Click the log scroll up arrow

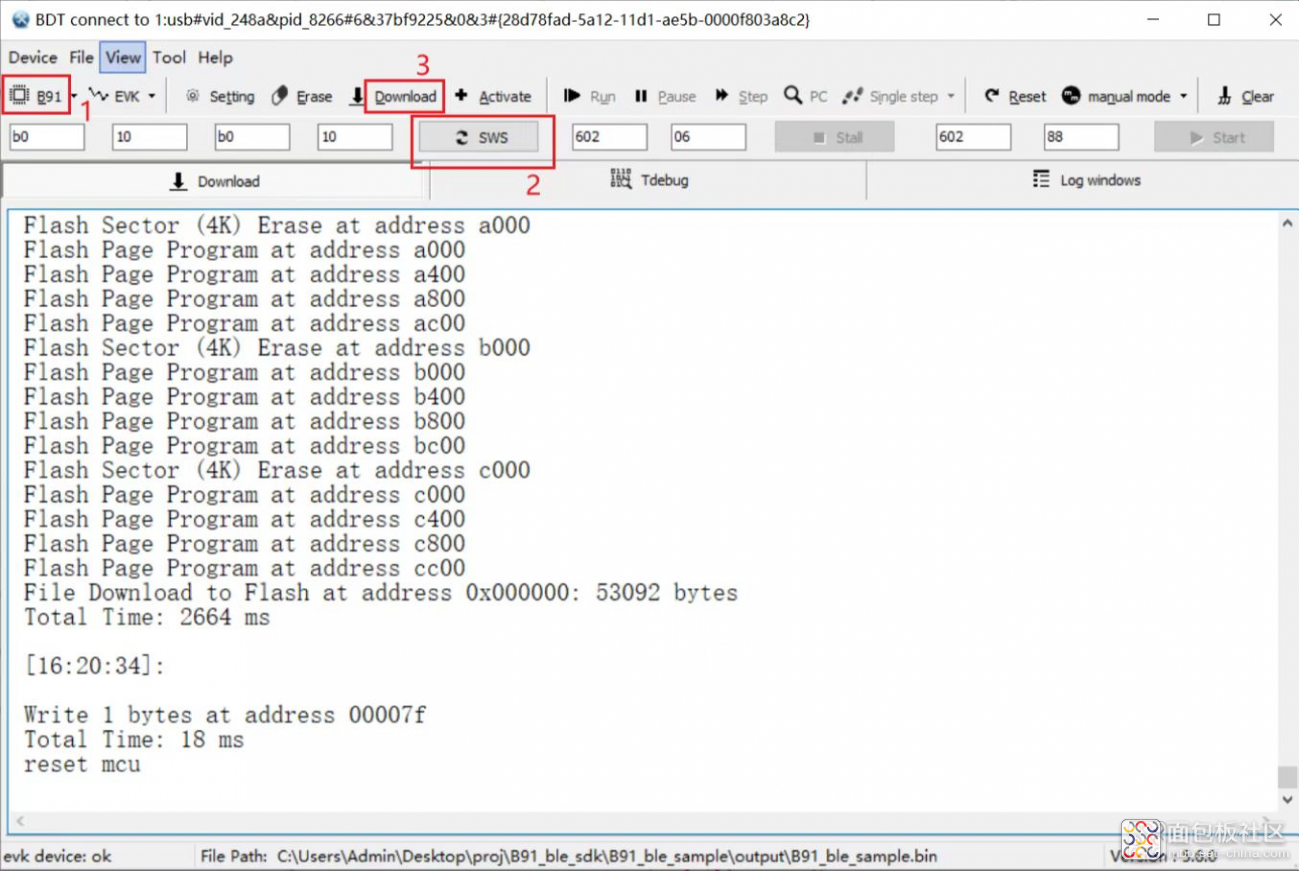click(x=1287, y=224)
